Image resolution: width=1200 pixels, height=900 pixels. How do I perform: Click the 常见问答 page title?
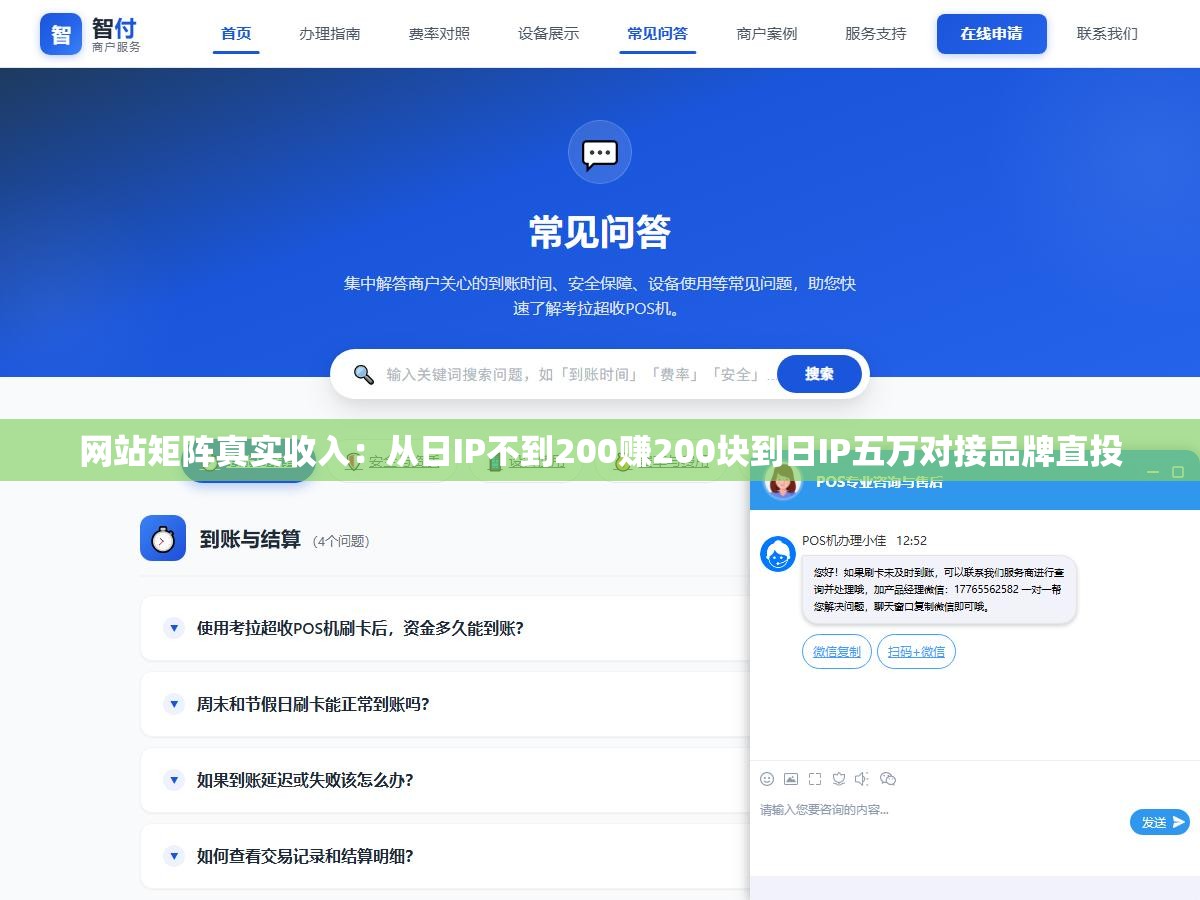(x=600, y=232)
